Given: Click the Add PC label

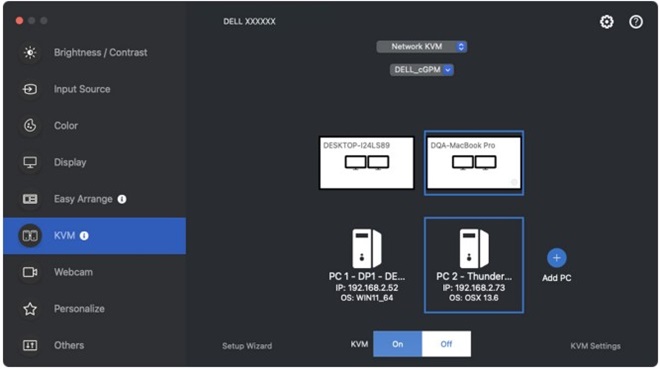Looking at the screenshot, I should coord(556,278).
